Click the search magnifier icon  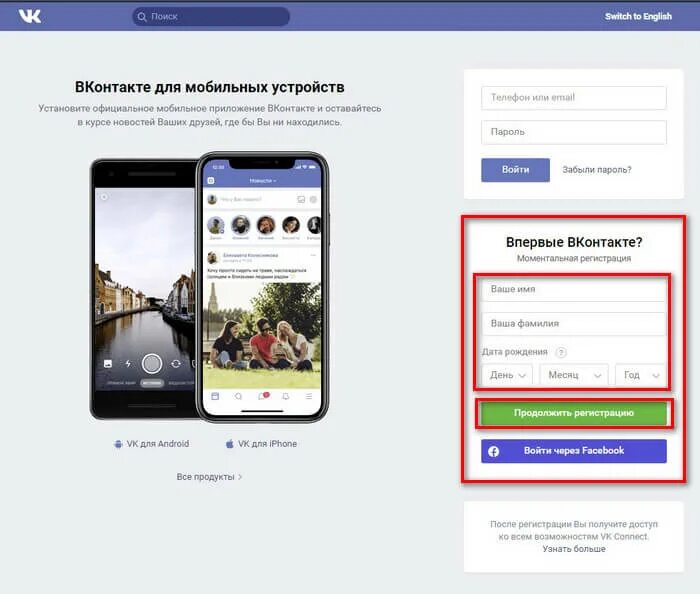point(142,17)
